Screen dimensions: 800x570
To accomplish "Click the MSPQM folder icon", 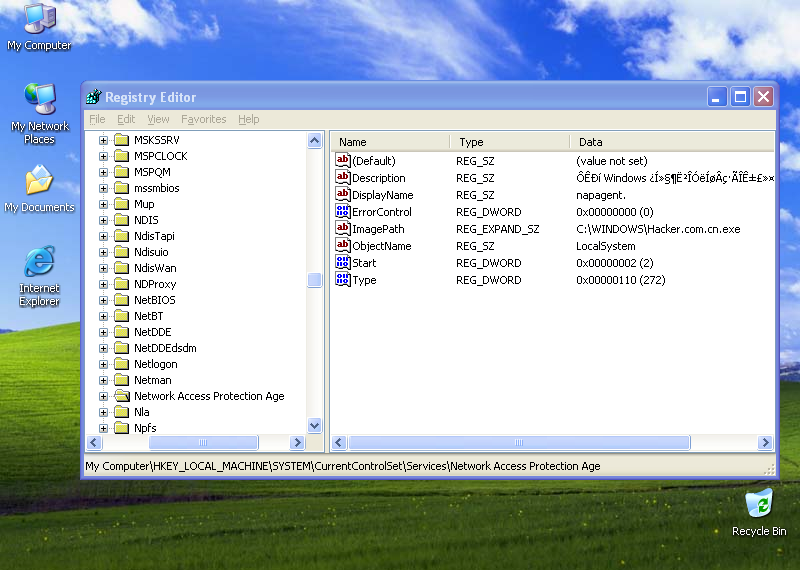I will click(121, 172).
